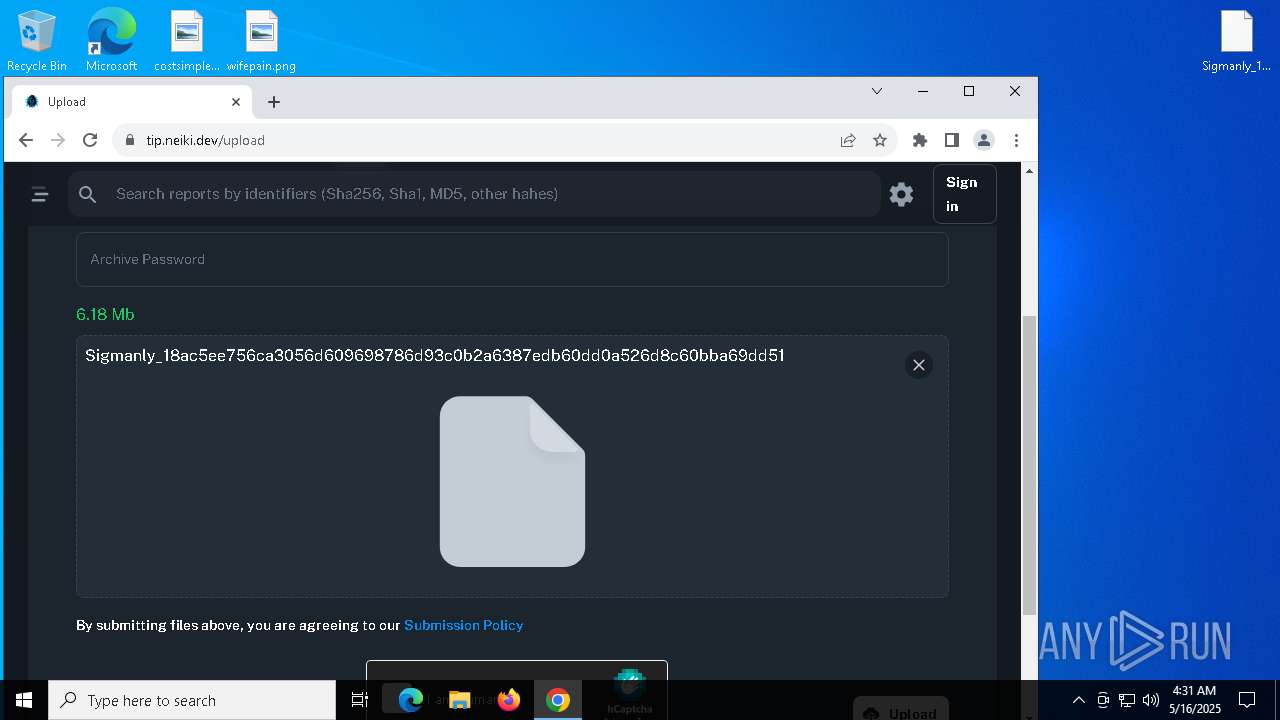Open the notification center icon
Screen dimensions: 1280x720
[x=1247, y=700]
